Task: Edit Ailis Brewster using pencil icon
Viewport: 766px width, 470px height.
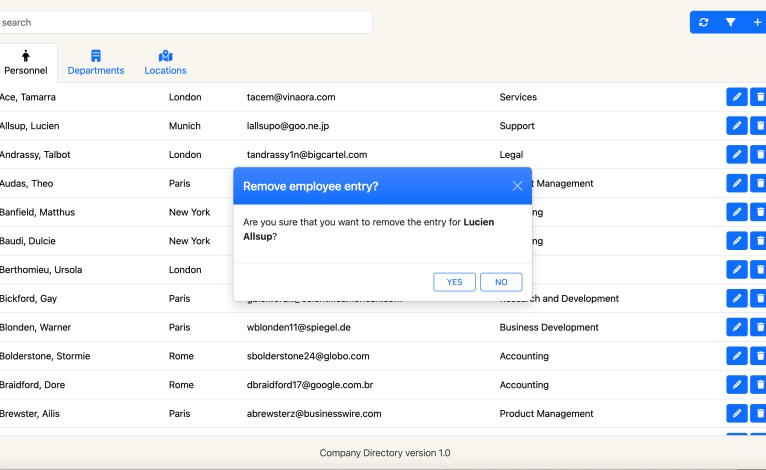Action: coord(736,414)
